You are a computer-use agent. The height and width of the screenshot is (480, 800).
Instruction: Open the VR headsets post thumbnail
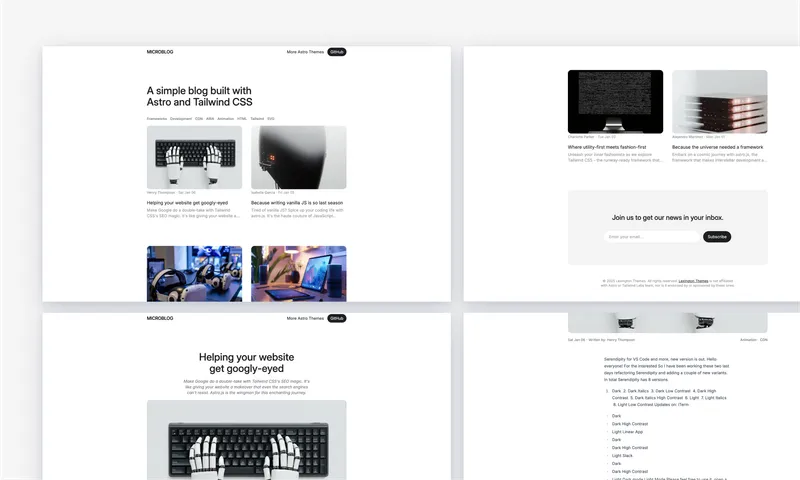[194, 273]
